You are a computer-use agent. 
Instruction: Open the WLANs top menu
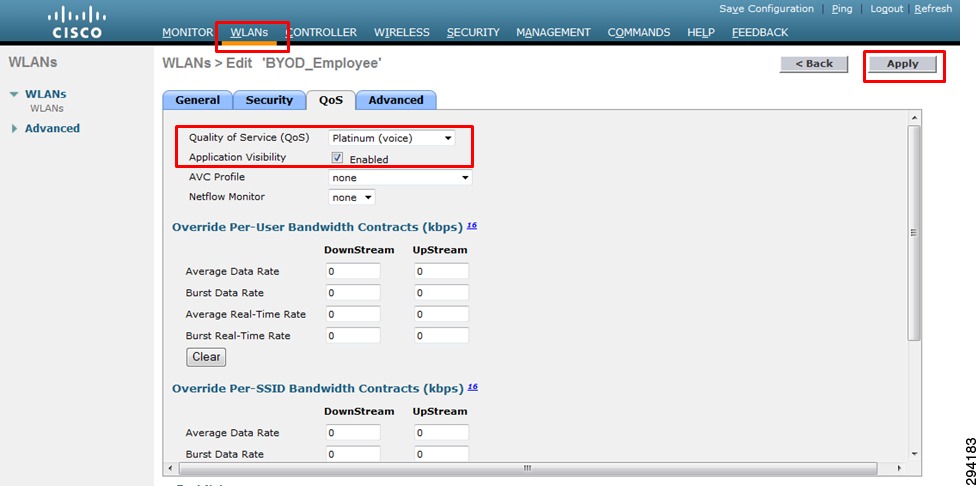249,32
